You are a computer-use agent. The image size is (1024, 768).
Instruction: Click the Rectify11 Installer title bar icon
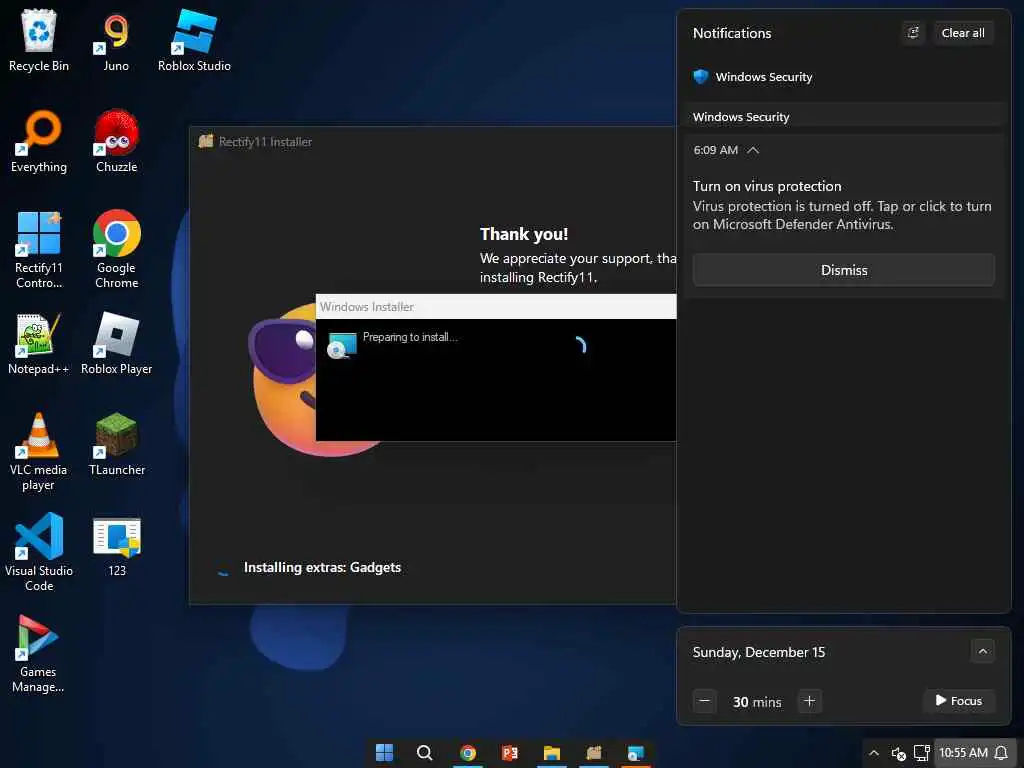click(x=206, y=141)
